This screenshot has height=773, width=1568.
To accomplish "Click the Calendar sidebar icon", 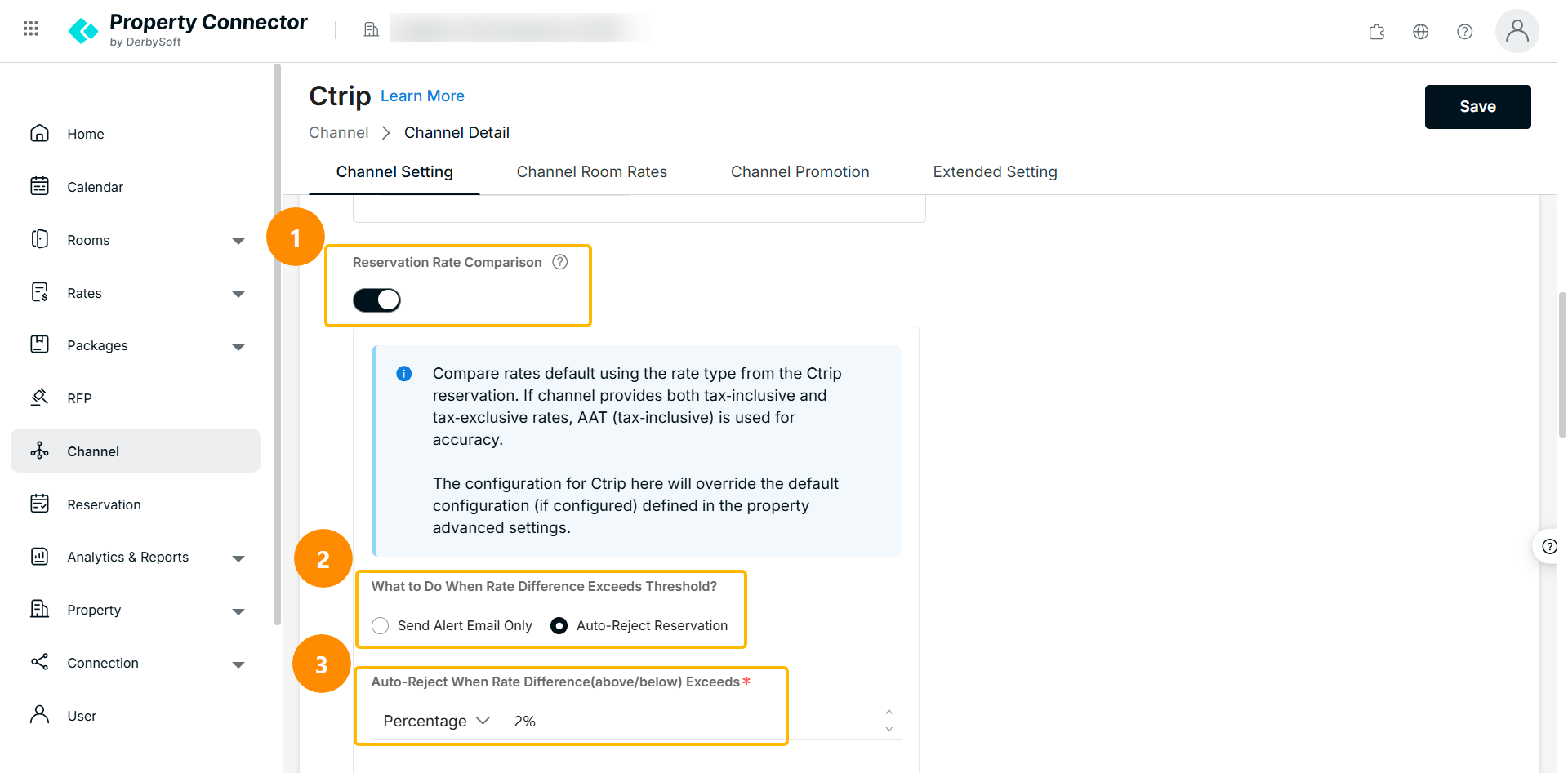I will click(x=39, y=186).
